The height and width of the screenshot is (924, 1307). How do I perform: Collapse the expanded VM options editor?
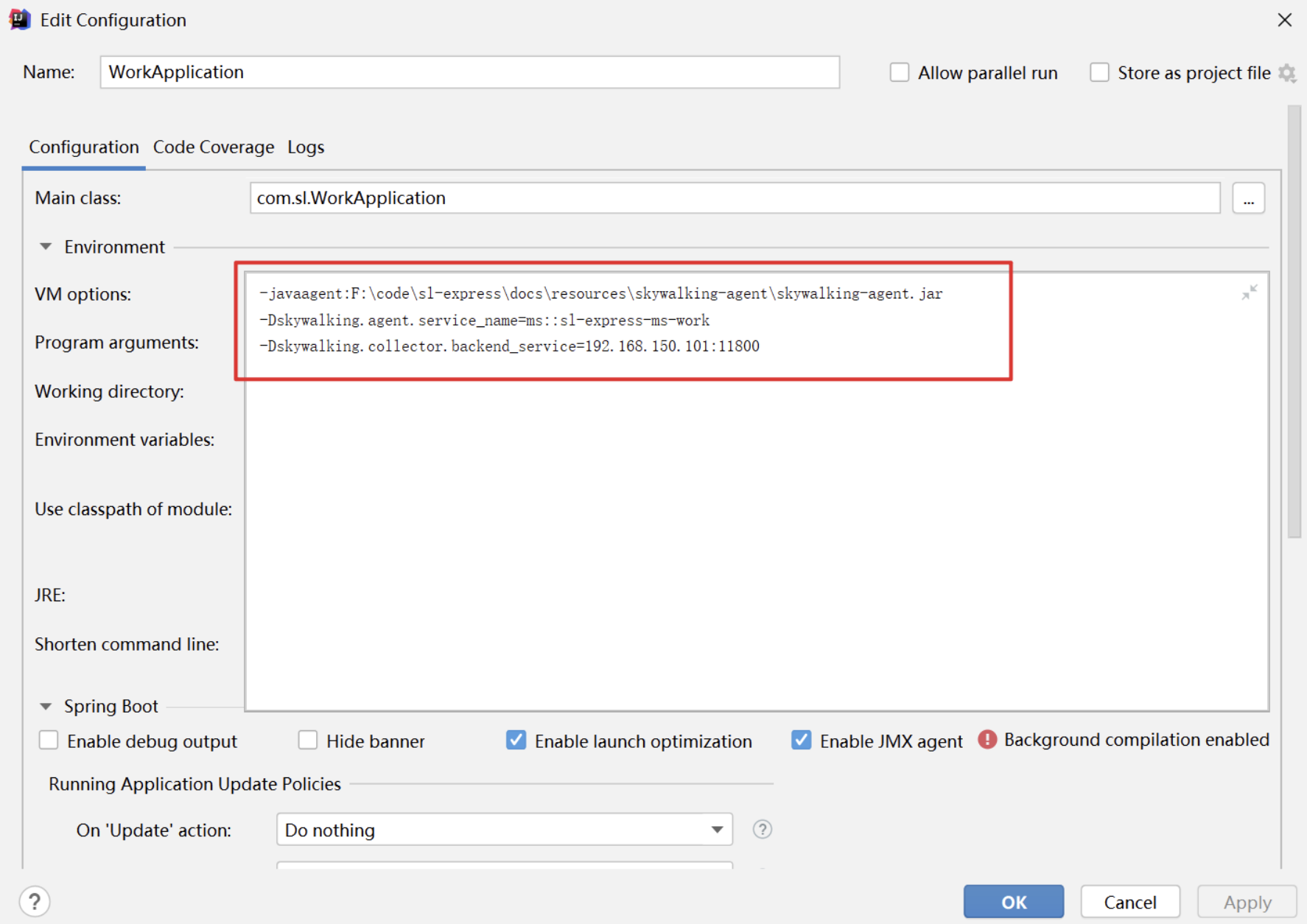point(1249,293)
